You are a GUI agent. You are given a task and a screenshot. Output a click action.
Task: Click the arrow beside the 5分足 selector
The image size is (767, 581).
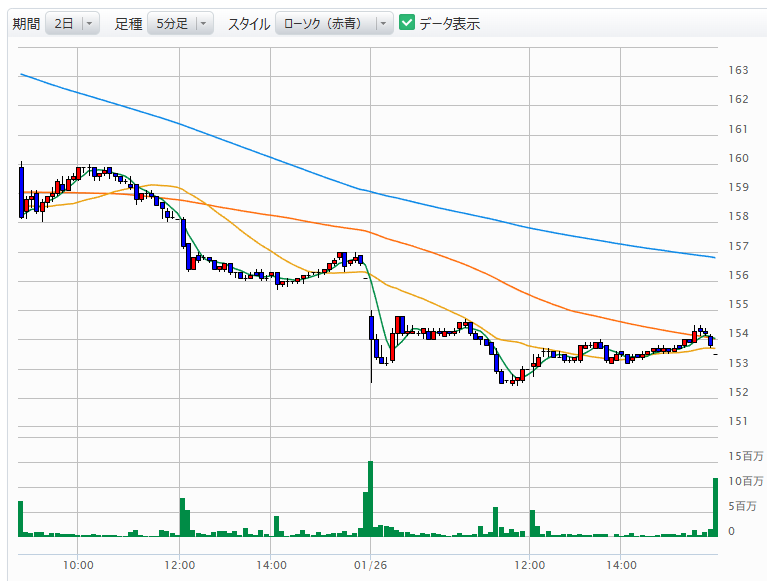pyautogui.click(x=204, y=23)
